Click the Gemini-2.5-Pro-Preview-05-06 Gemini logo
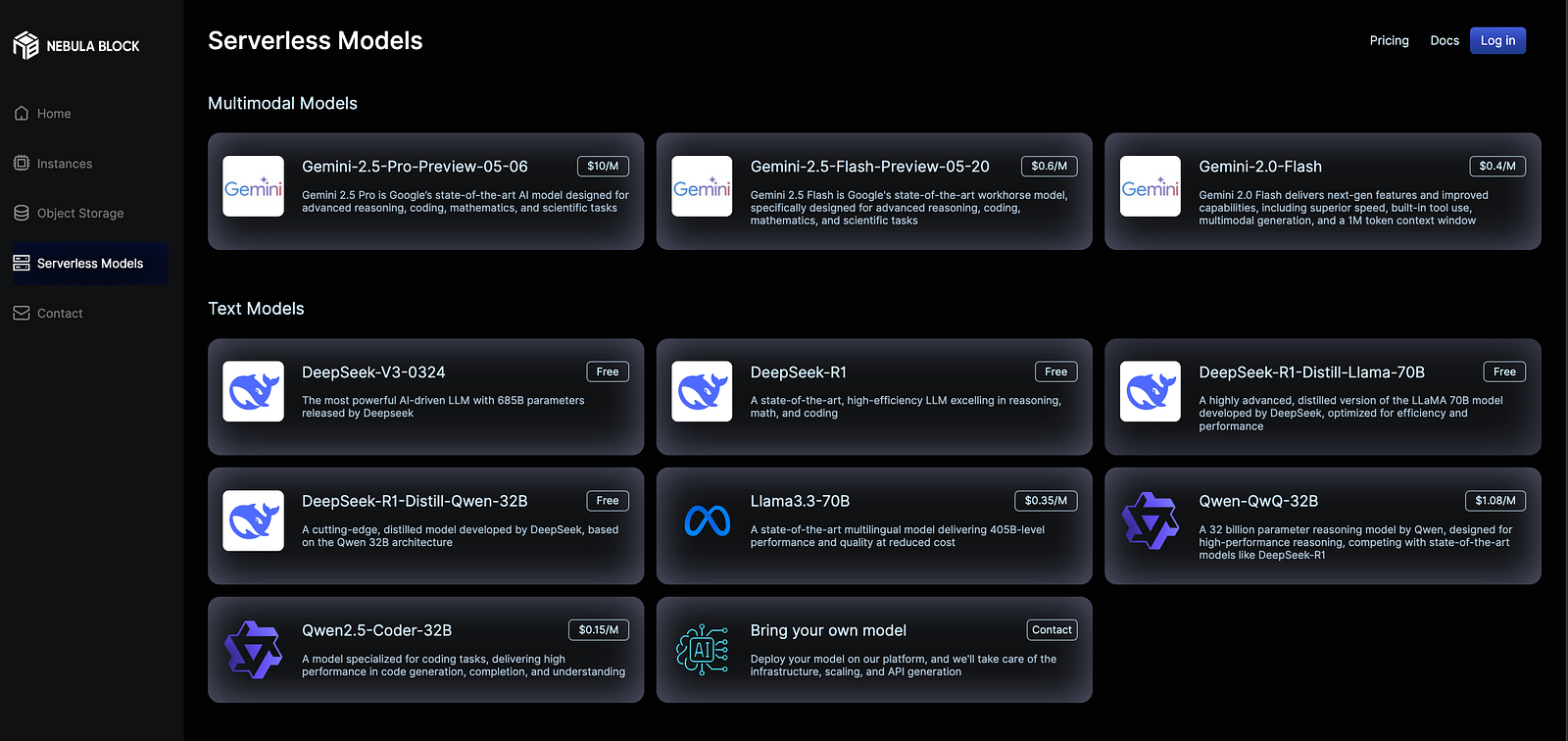The width and height of the screenshot is (1568, 741). pos(254,186)
